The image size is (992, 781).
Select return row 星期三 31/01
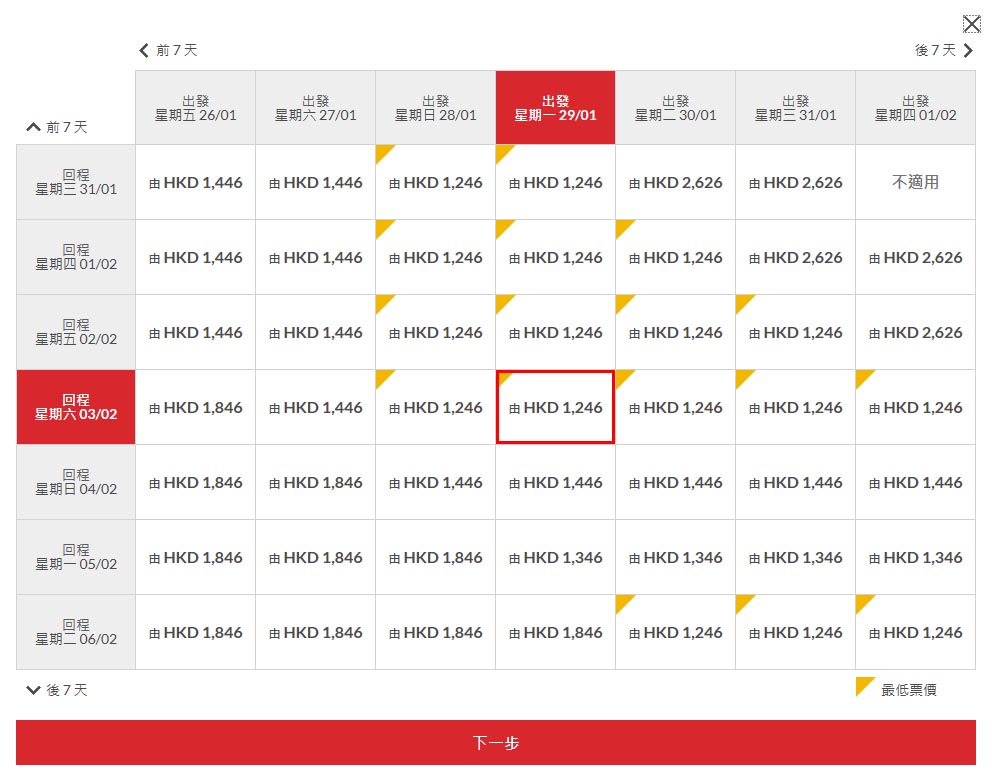(76, 182)
